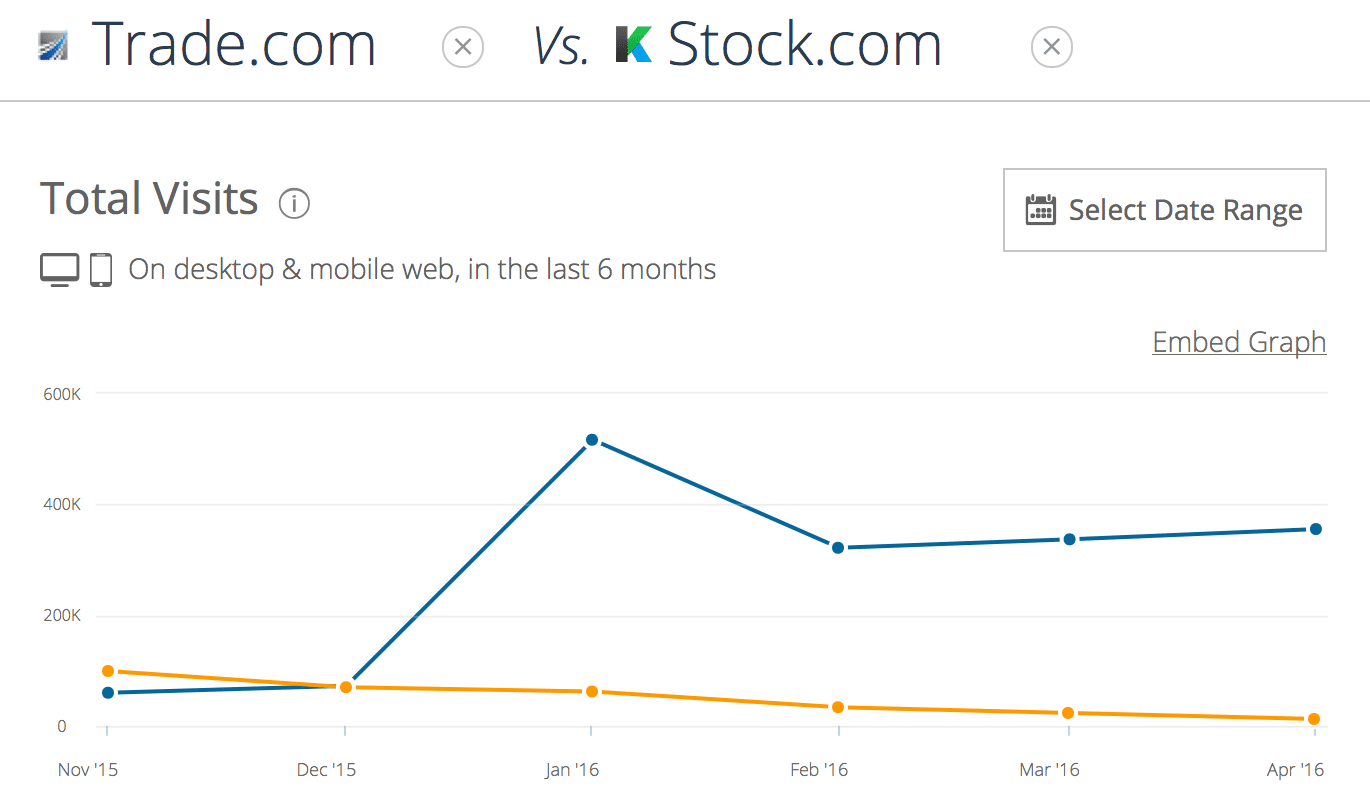
Task: Open the Total Visits info tooltip icon
Action: point(294,204)
